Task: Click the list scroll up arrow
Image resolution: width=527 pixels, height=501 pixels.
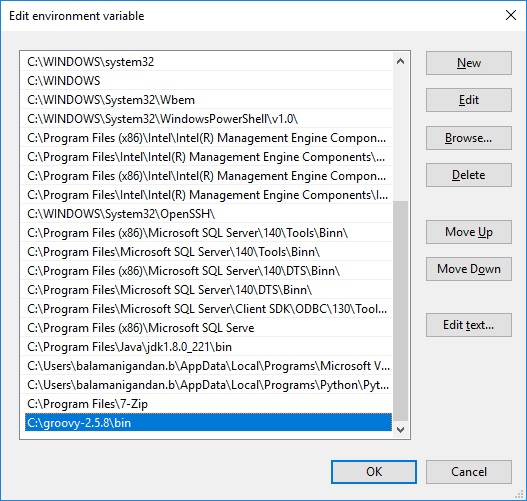Action: 400,61
